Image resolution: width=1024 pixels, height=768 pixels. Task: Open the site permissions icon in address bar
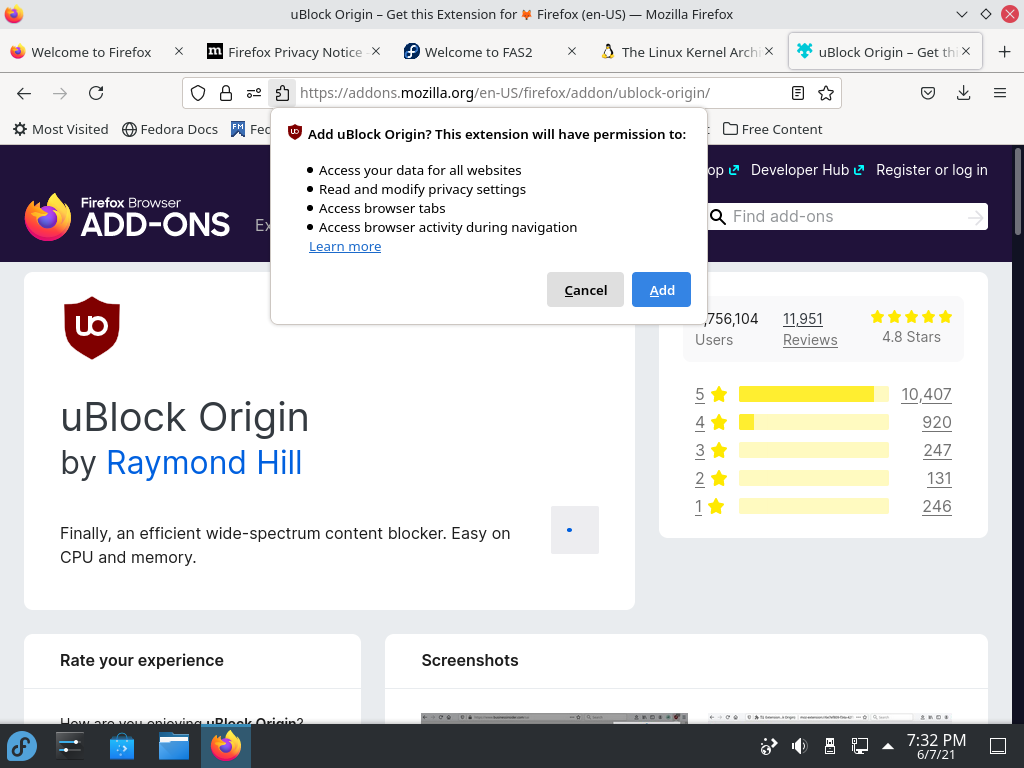click(x=254, y=93)
